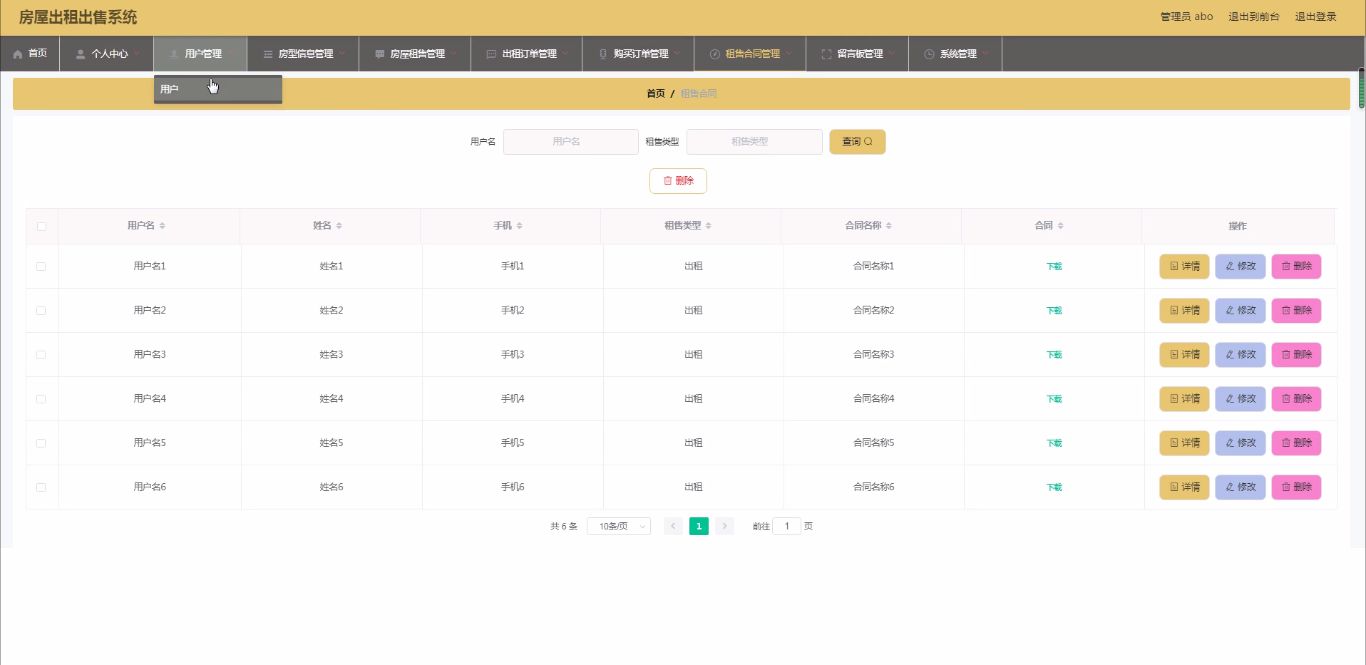Click 修改 for row 用户名3
This screenshot has width=1366, height=665.
1240,355
